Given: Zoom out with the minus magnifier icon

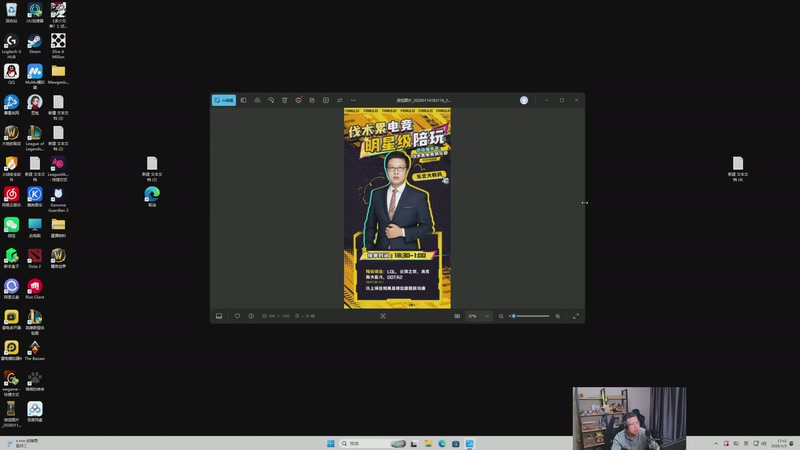Looking at the screenshot, I should pos(501,316).
